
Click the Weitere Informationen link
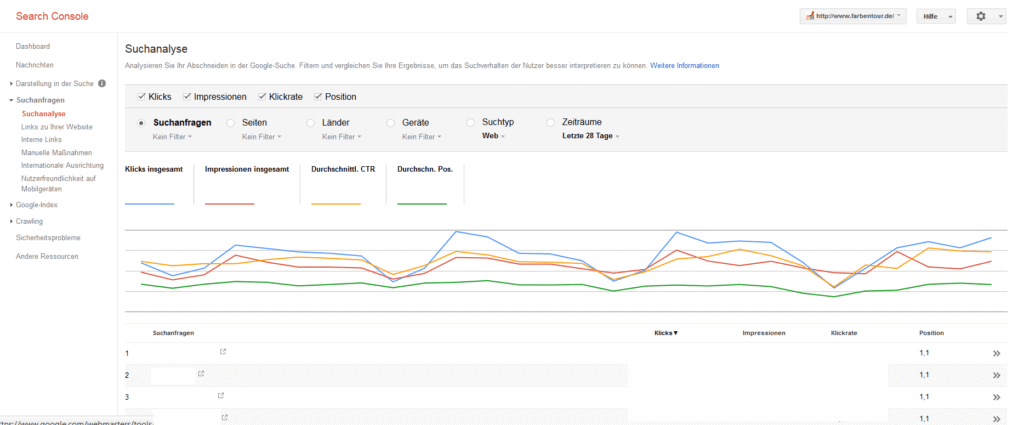(x=684, y=66)
